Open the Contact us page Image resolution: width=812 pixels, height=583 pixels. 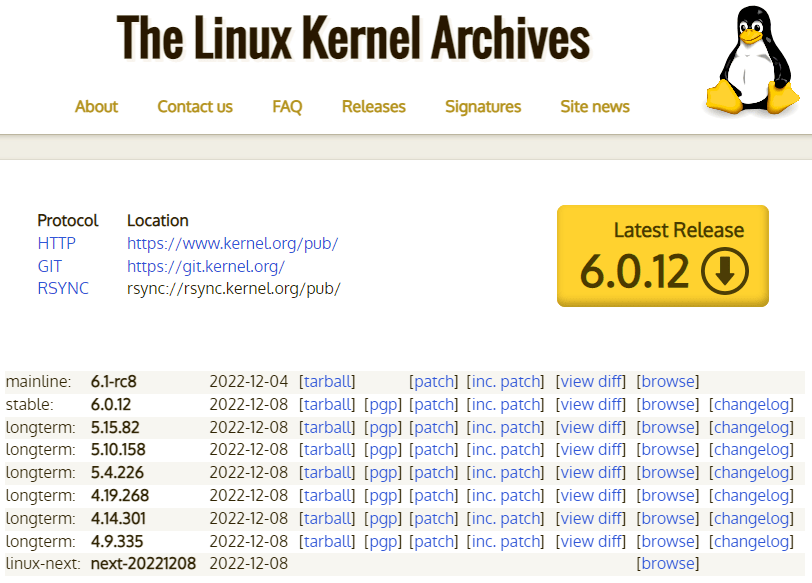coord(194,107)
